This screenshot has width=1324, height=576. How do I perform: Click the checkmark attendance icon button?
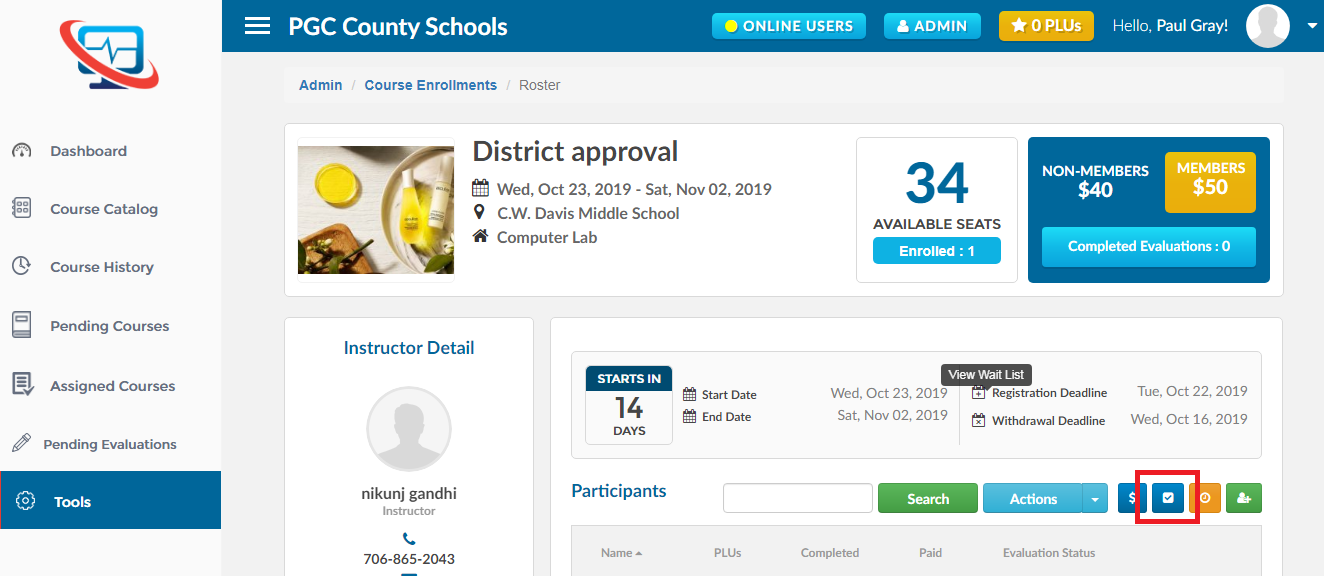pos(1168,498)
